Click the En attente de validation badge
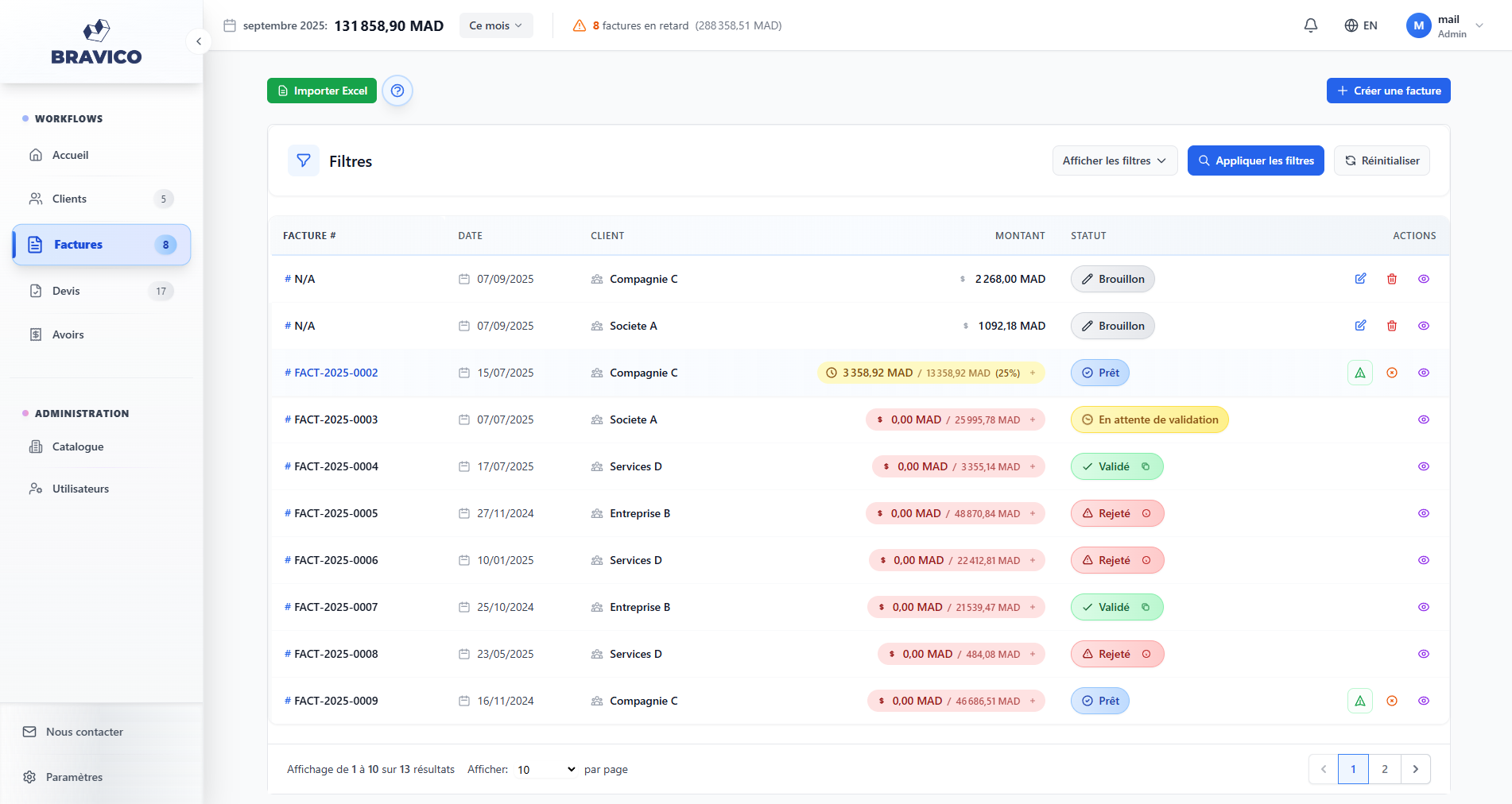This screenshot has height=804, width=1512. pos(1150,419)
